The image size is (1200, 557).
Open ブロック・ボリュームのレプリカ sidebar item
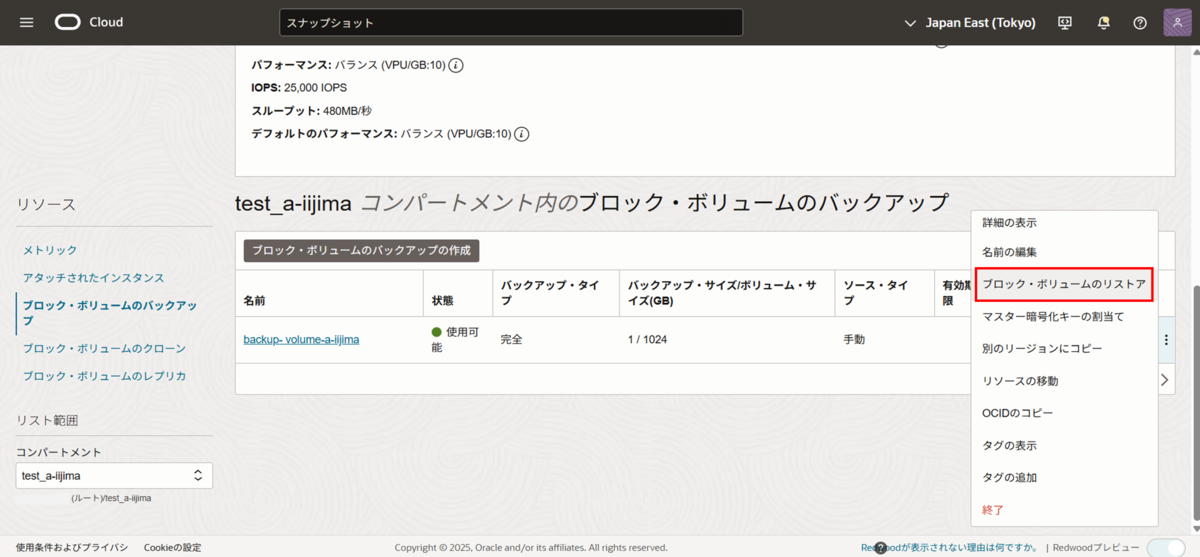pyautogui.click(x=105, y=376)
